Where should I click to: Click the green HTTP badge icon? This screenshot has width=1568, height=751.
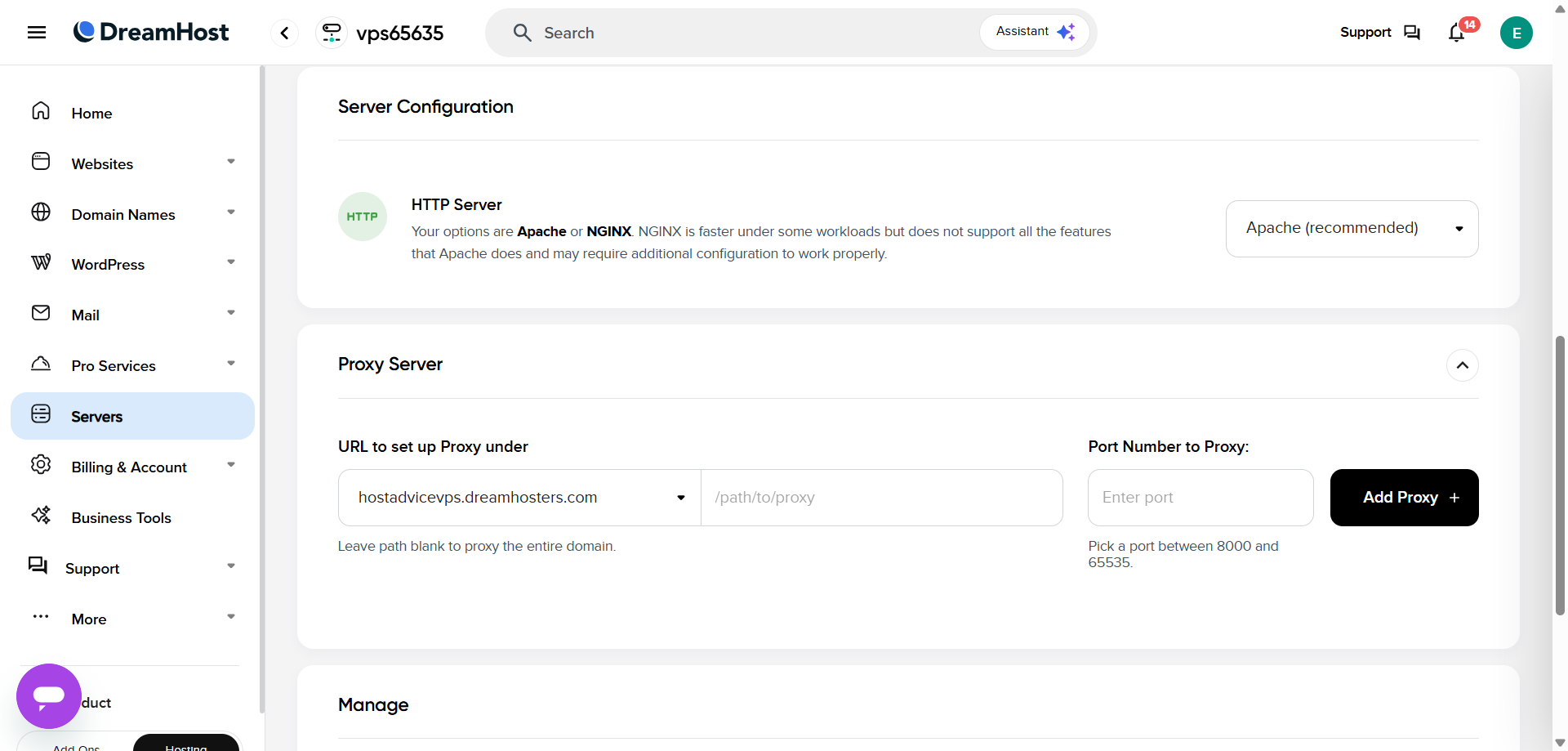363,217
